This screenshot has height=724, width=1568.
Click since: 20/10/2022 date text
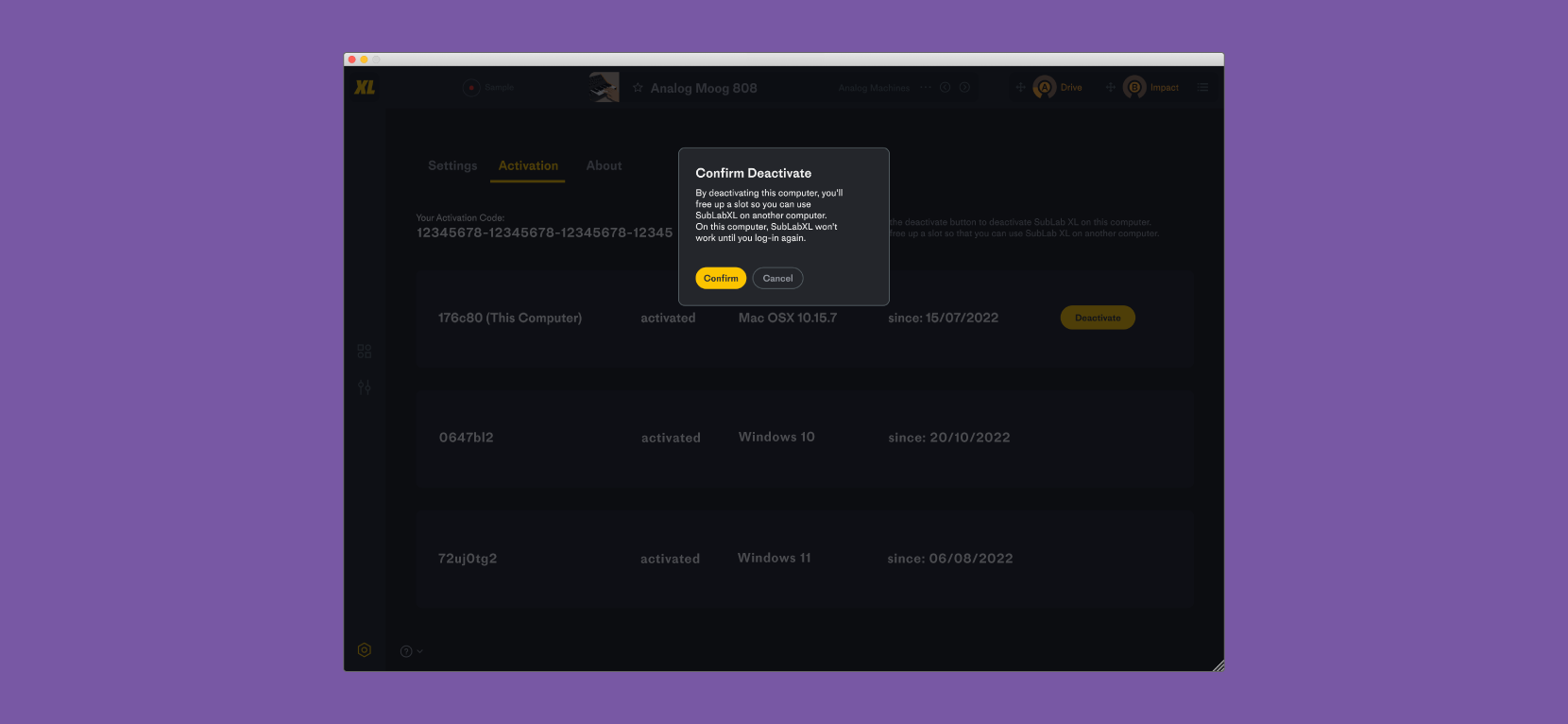[x=949, y=438]
